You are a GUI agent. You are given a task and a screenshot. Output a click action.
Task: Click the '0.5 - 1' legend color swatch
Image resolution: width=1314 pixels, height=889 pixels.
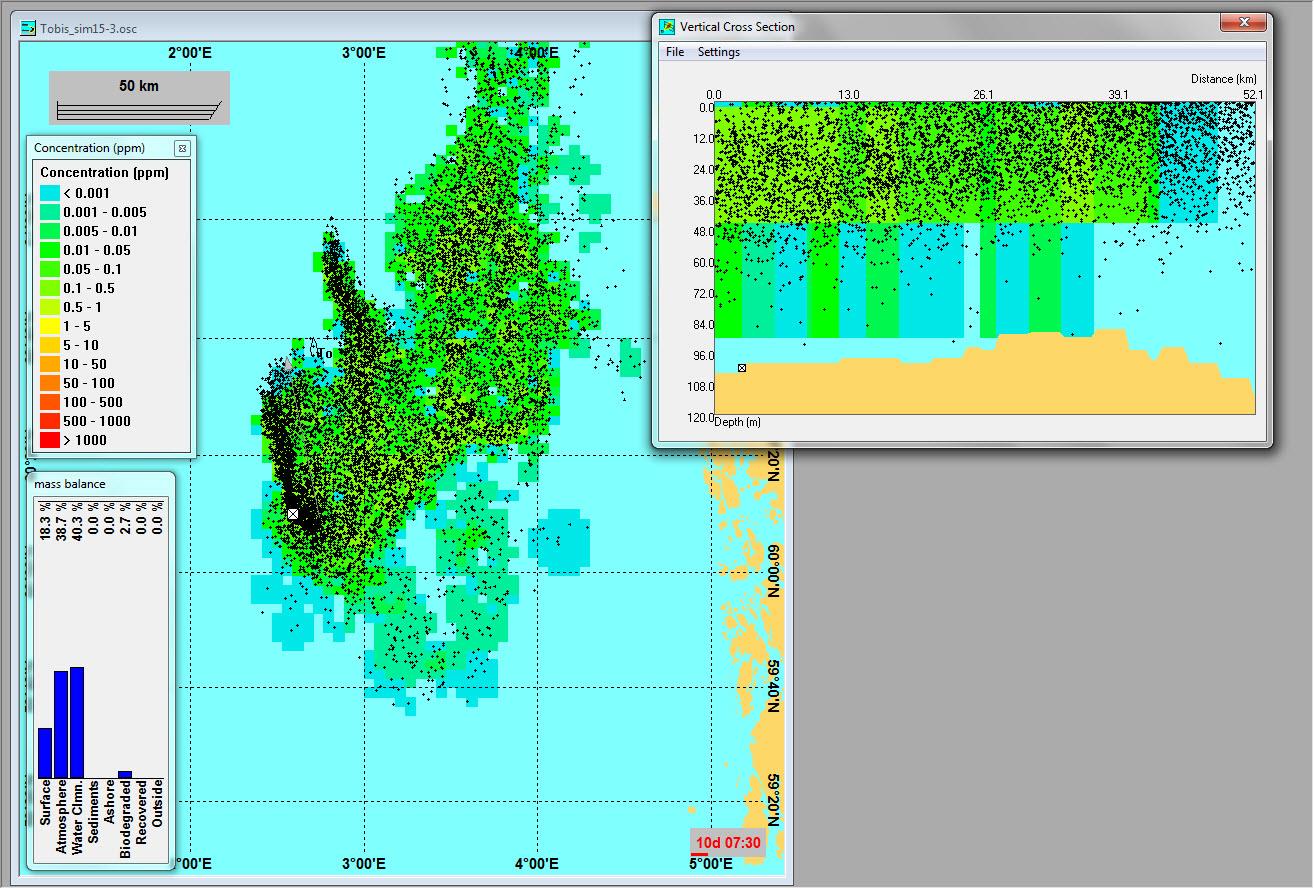tap(49, 307)
